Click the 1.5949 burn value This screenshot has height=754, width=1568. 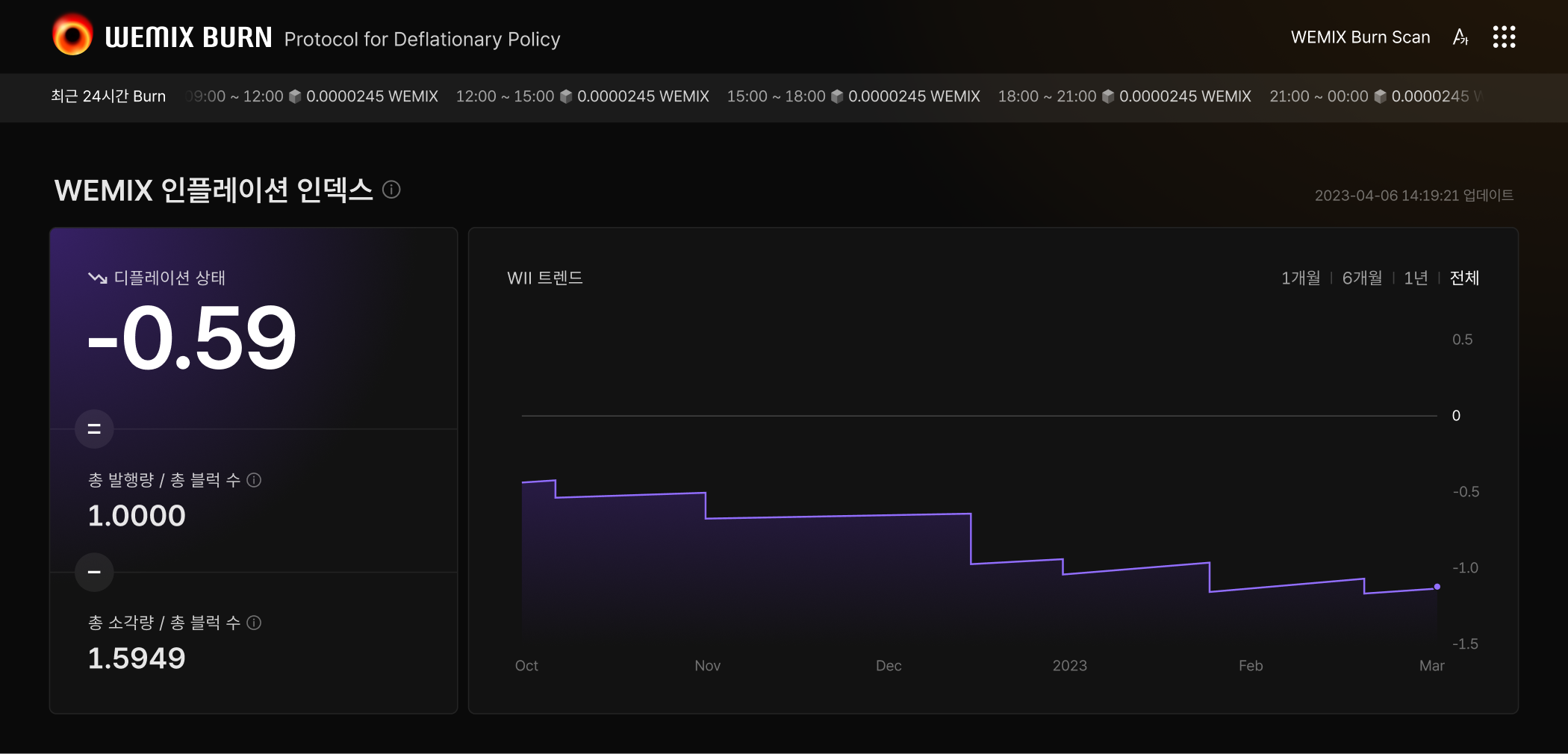pos(137,658)
